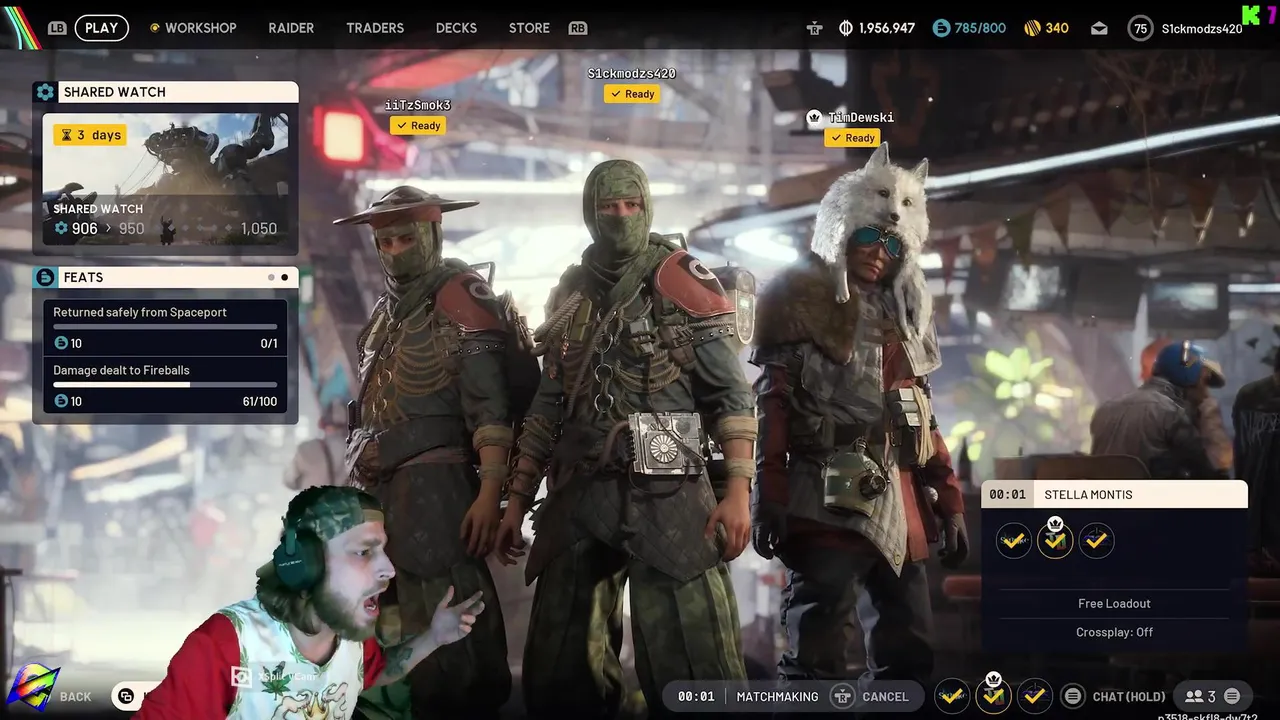1280x720 pixels.
Task: Click the 1,050 milestone value
Action: click(258, 229)
